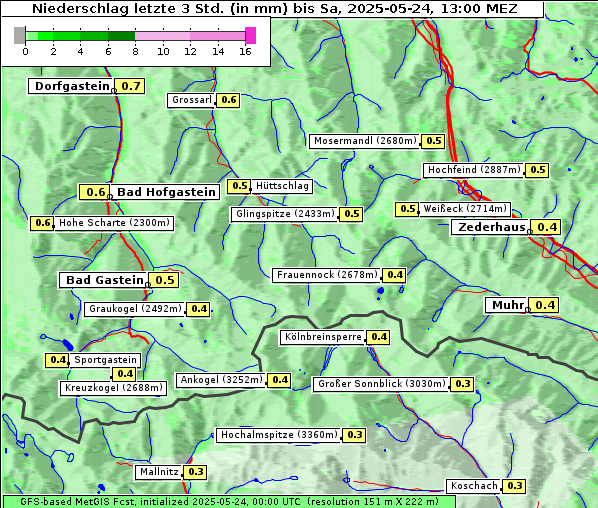The image size is (598, 508).
Task: Click the 0.4 value beside Frauennock
Action: [394, 275]
